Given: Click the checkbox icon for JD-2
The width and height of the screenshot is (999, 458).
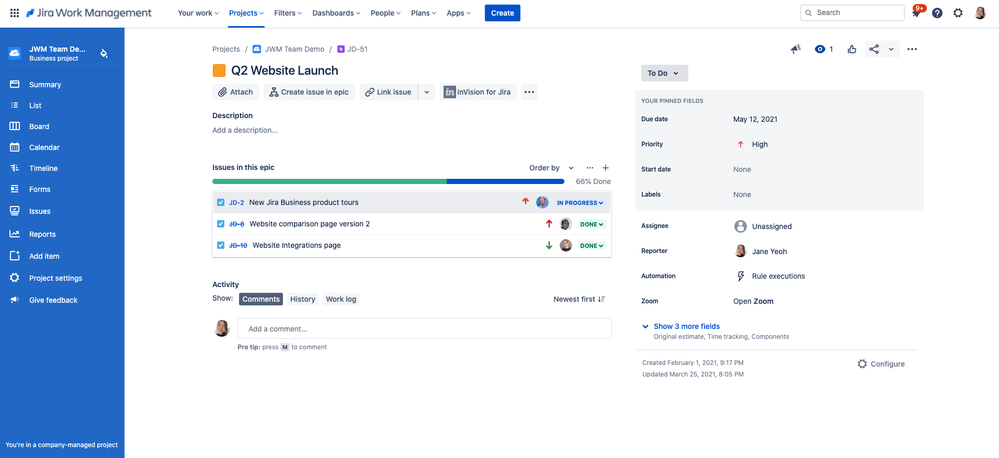Looking at the screenshot, I should pos(220,203).
